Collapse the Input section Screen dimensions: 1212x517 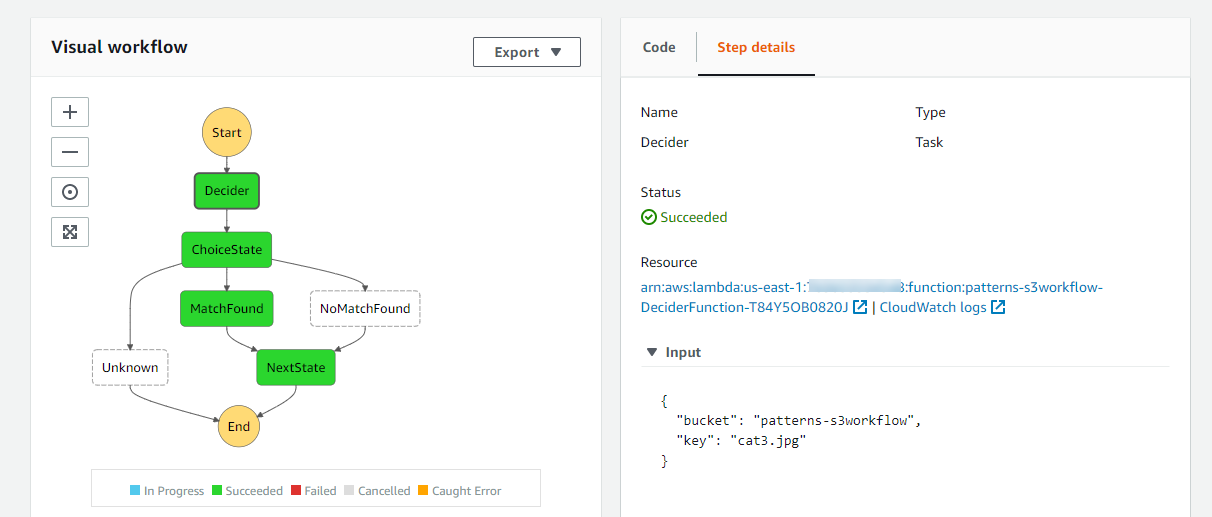(652, 352)
